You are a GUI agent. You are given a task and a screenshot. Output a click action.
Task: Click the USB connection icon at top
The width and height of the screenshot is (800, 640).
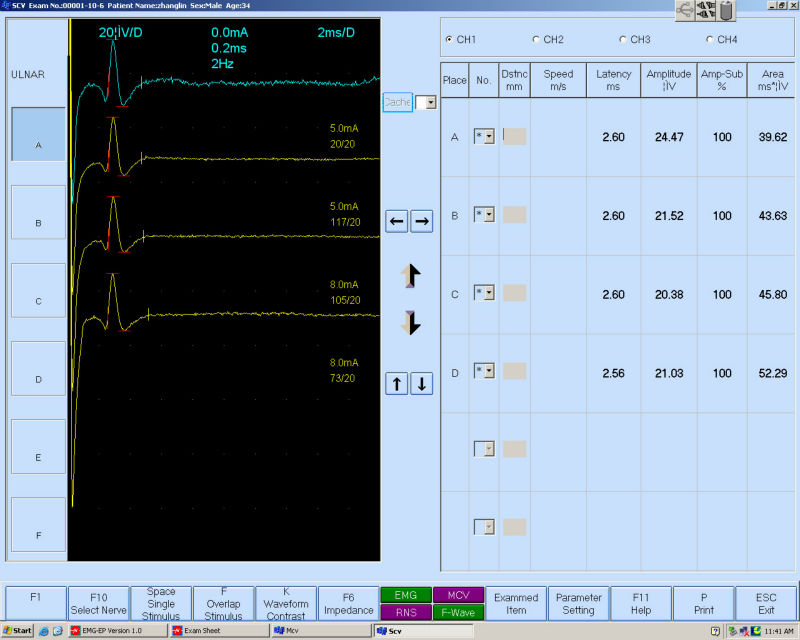pyautogui.click(x=685, y=10)
